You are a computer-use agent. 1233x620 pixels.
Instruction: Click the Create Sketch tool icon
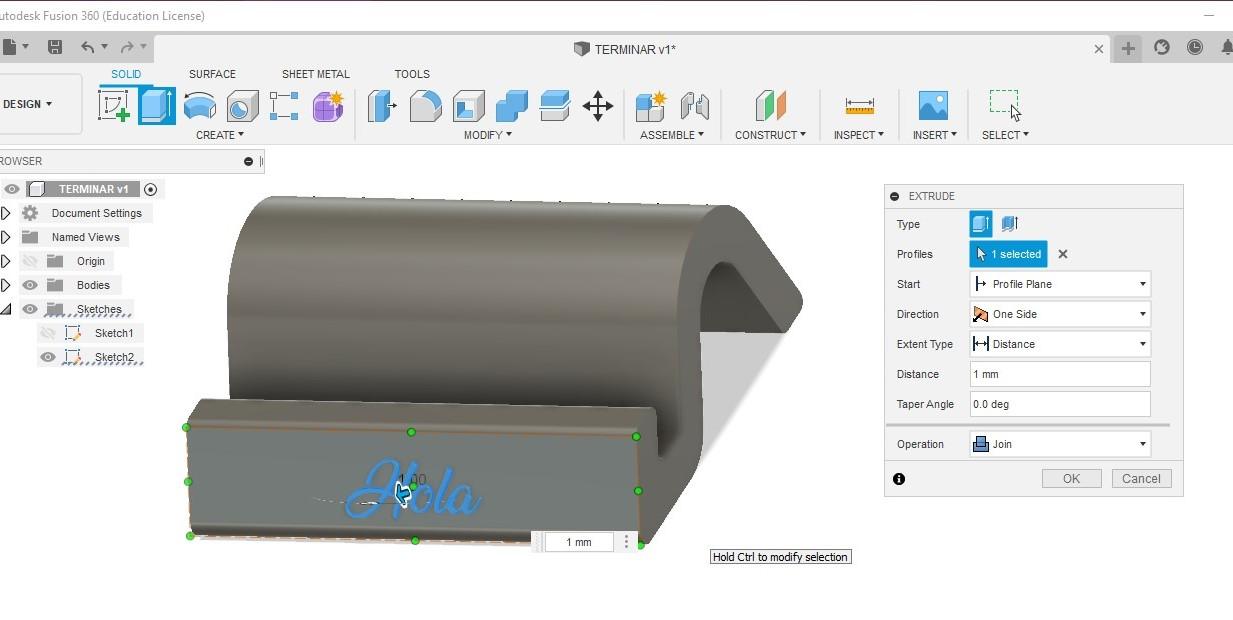114,105
